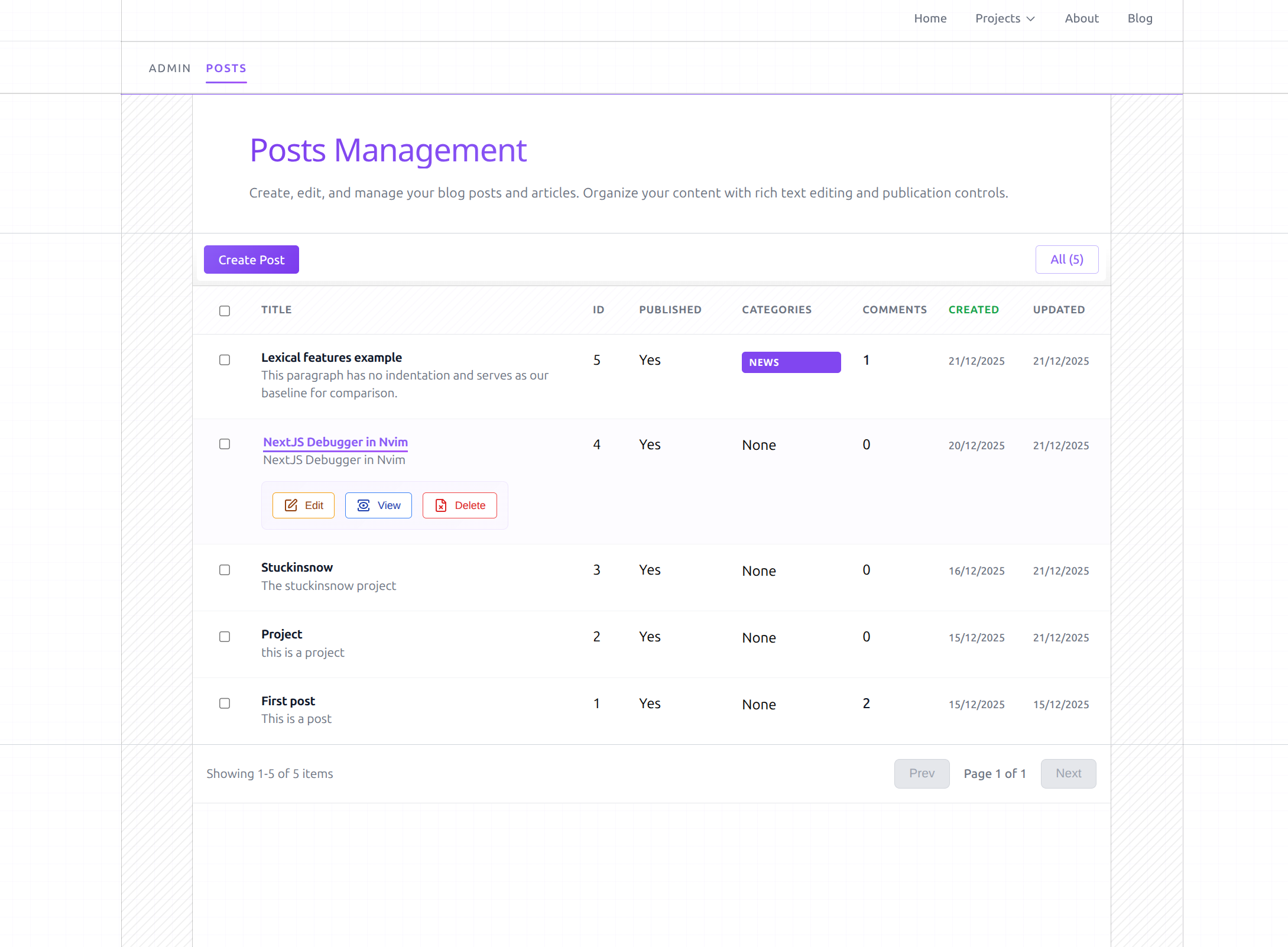1288x947 pixels.
Task: Open the Blog page from the navbar
Action: (1140, 18)
